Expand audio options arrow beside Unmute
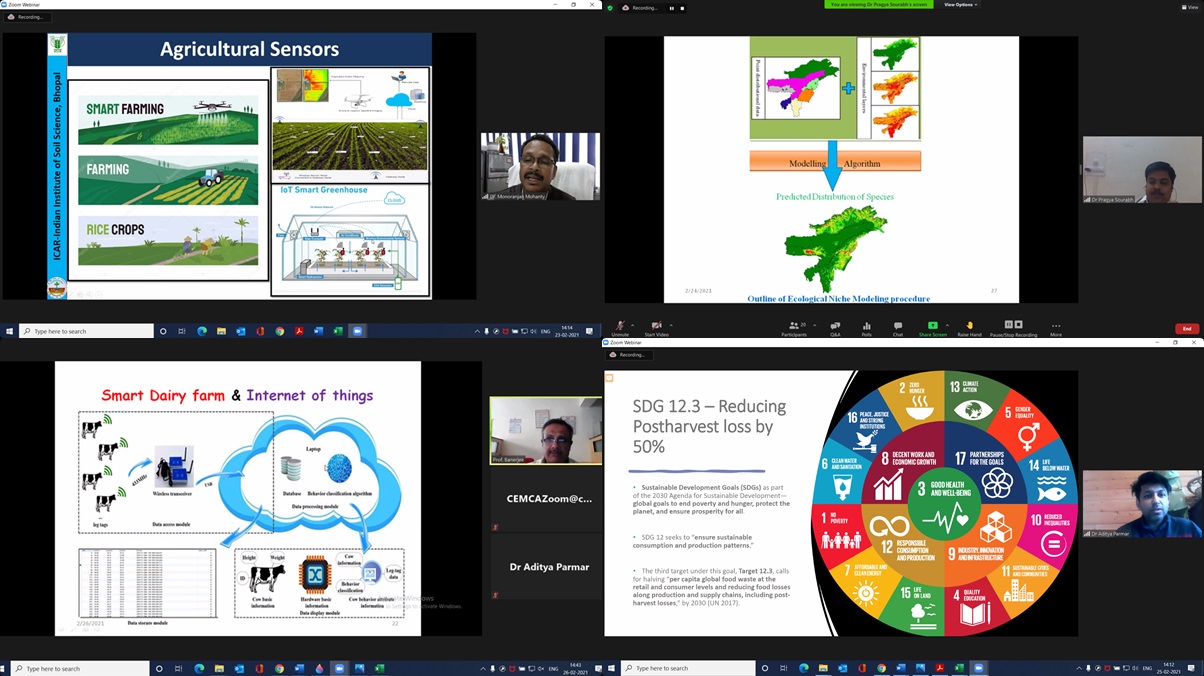The width and height of the screenshot is (1204, 676). click(633, 323)
